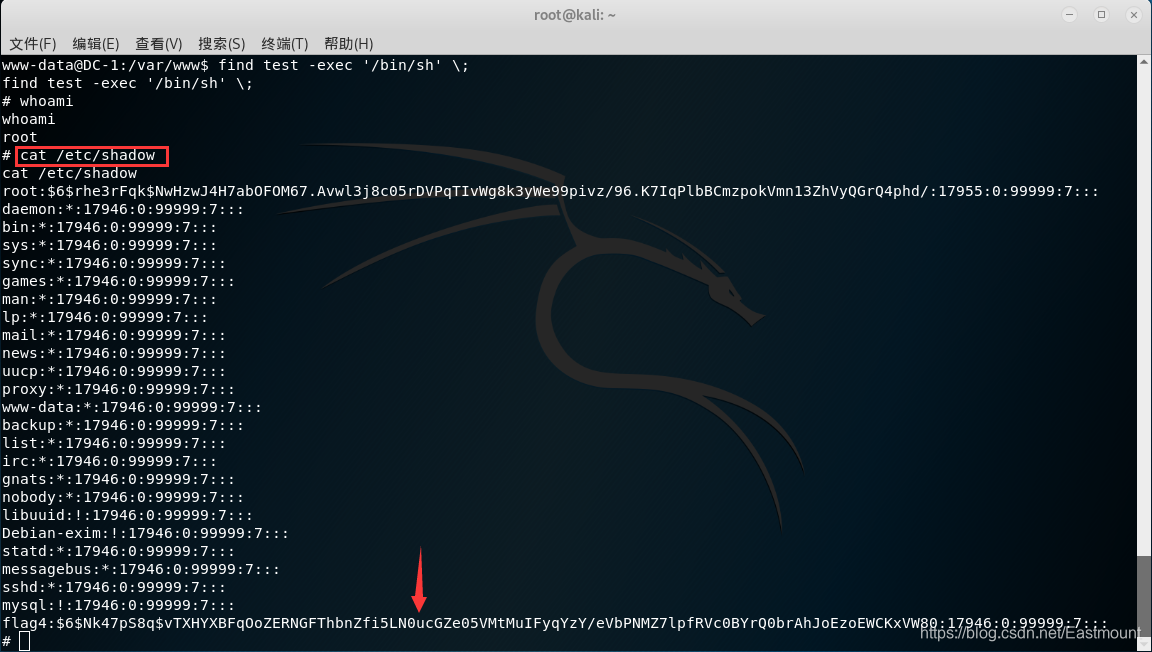Click the 'statd:*:17946' line
This screenshot has height=652, width=1152.
[x=118, y=551]
